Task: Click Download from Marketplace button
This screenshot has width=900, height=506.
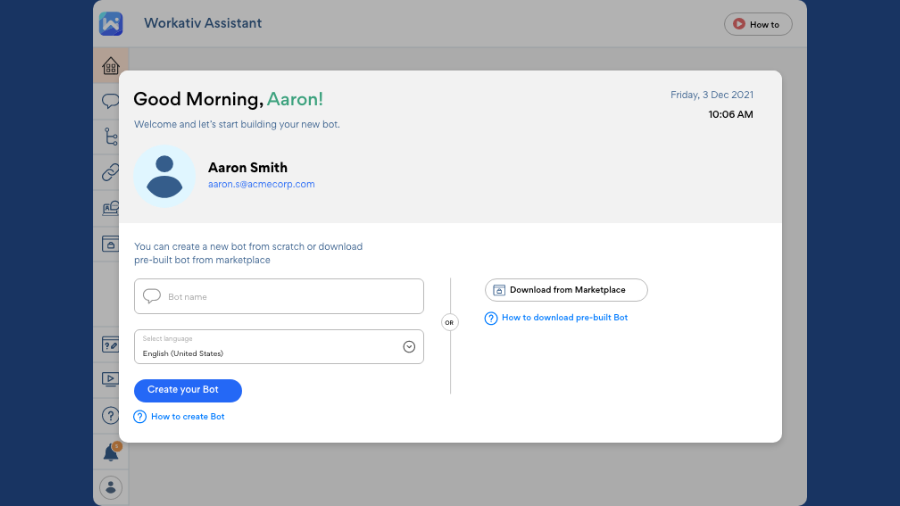Action: (566, 290)
